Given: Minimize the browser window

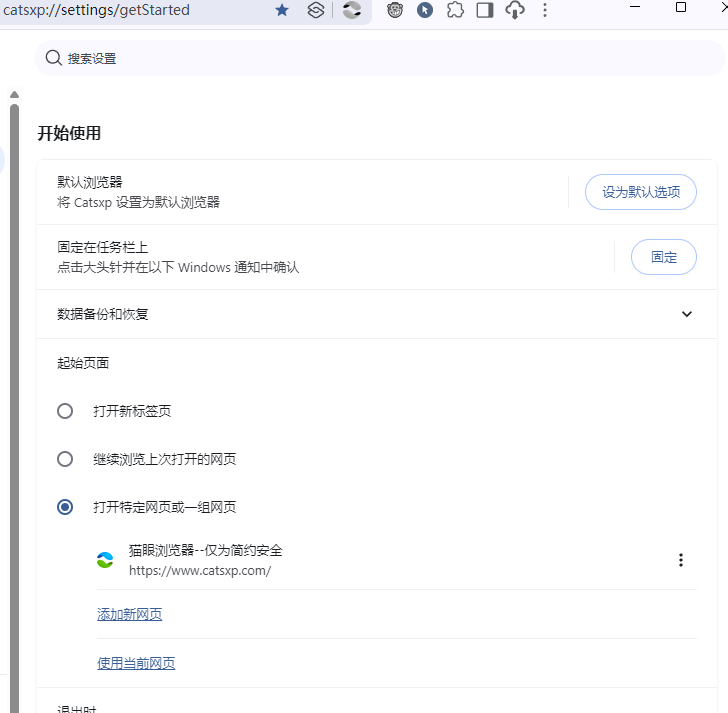Looking at the screenshot, I should point(635,7).
